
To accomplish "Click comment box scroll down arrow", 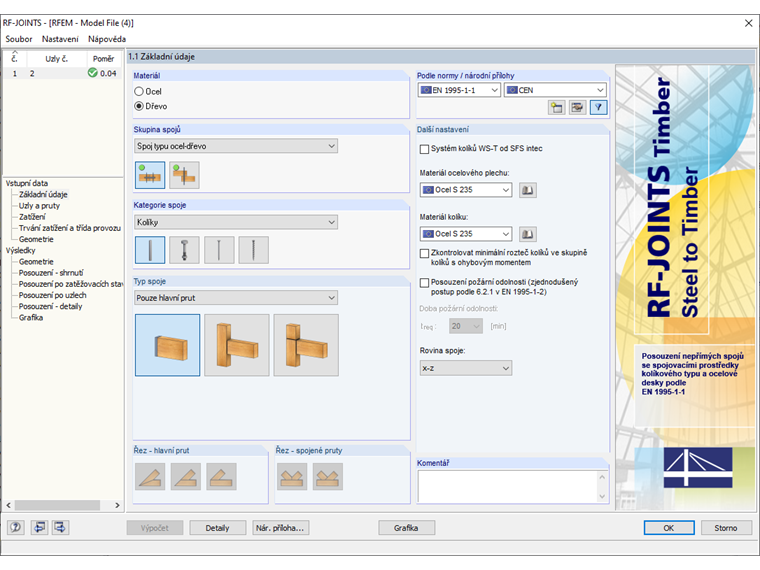I will [602, 496].
